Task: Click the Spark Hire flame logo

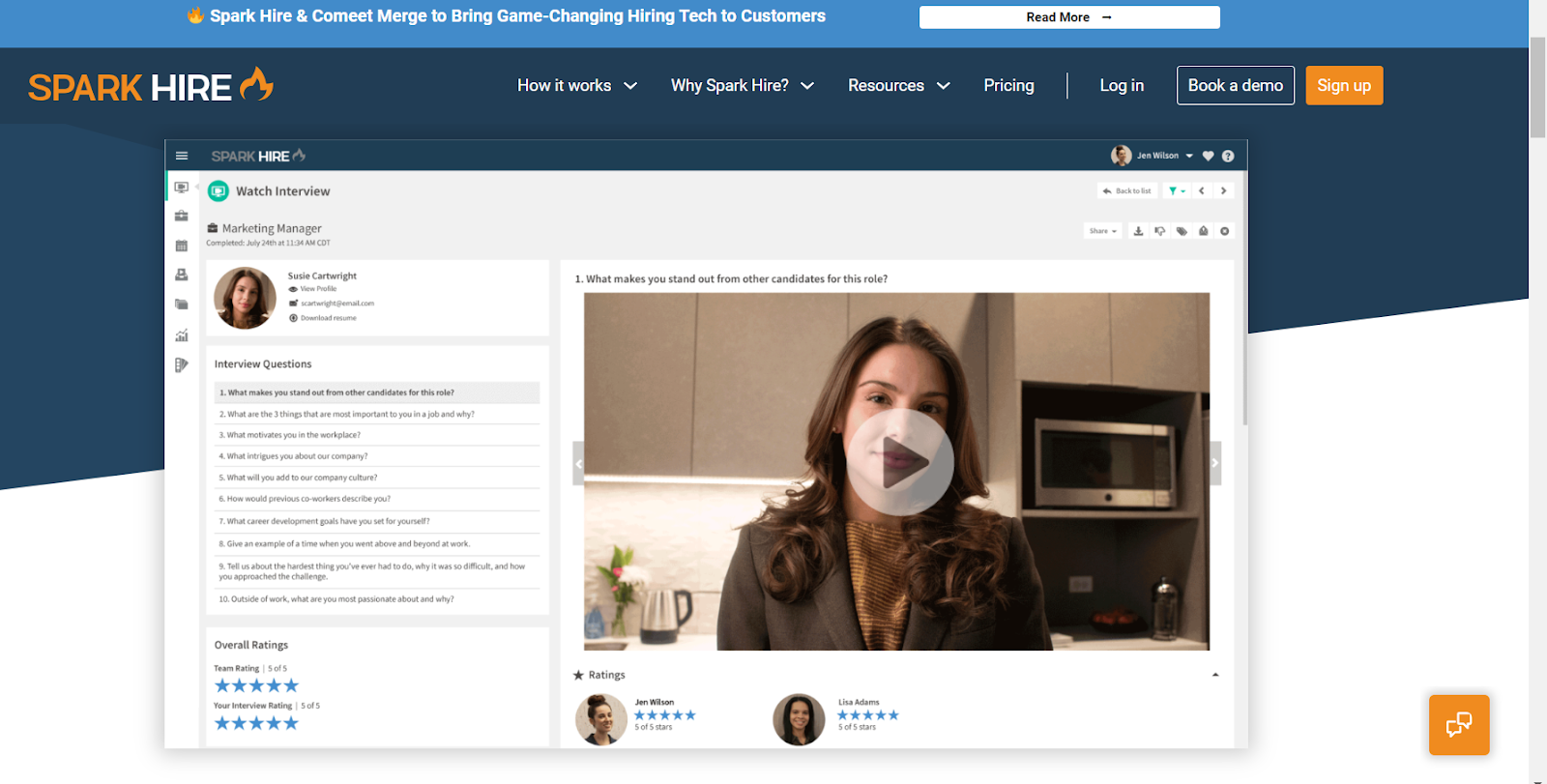Action: click(151, 86)
